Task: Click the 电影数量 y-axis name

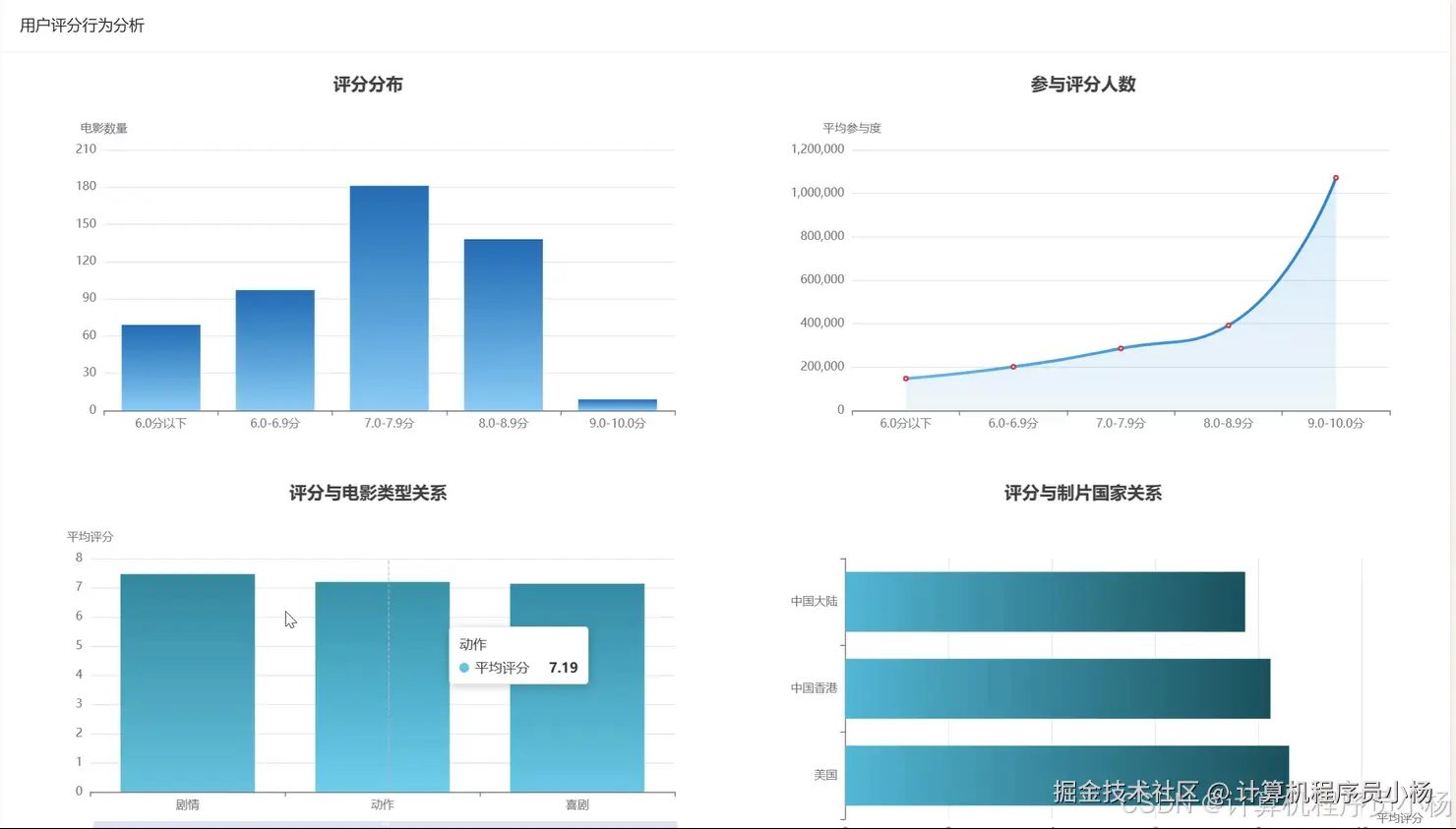Action: (104, 128)
